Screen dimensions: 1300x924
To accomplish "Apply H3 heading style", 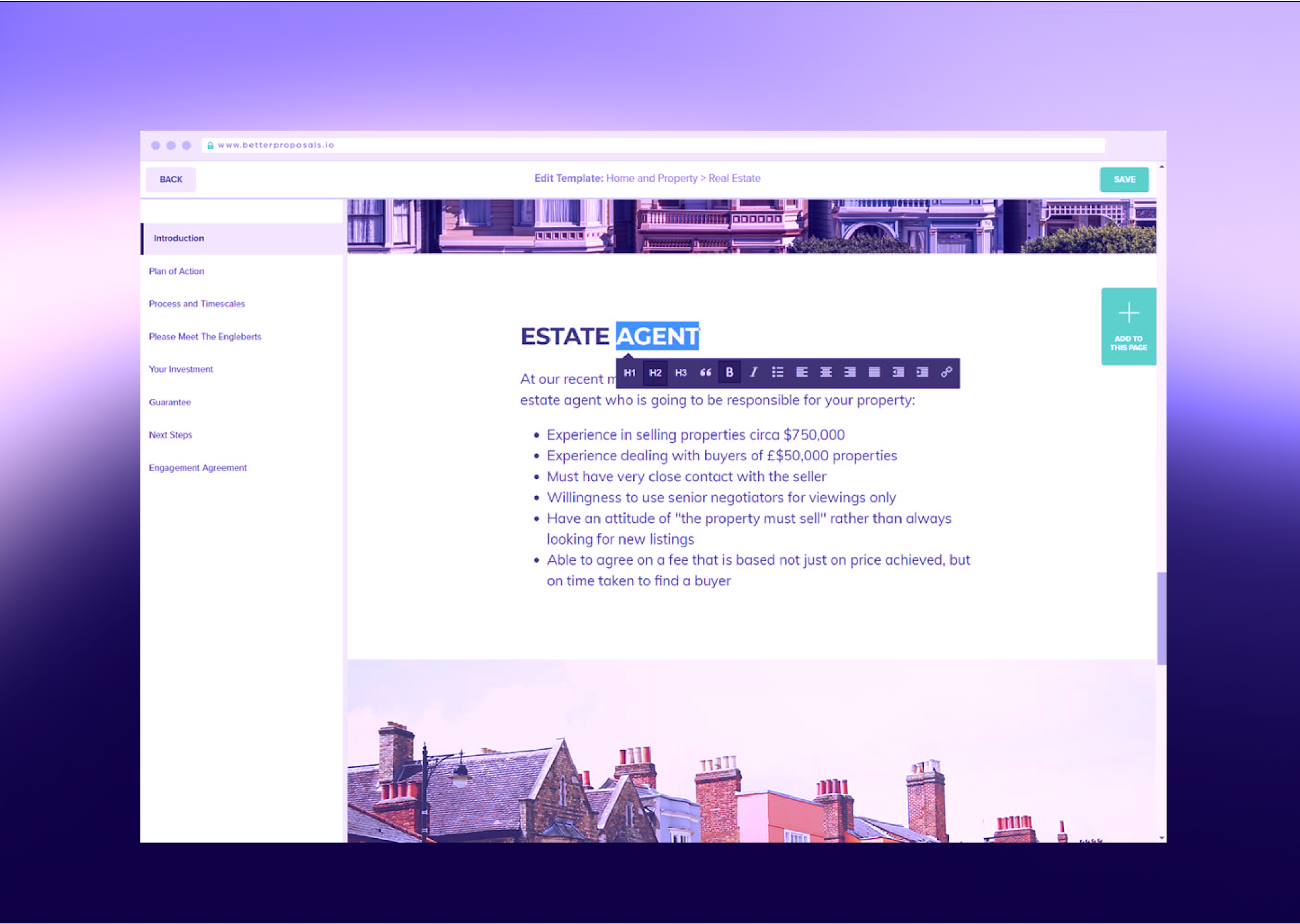I will tap(681, 373).
